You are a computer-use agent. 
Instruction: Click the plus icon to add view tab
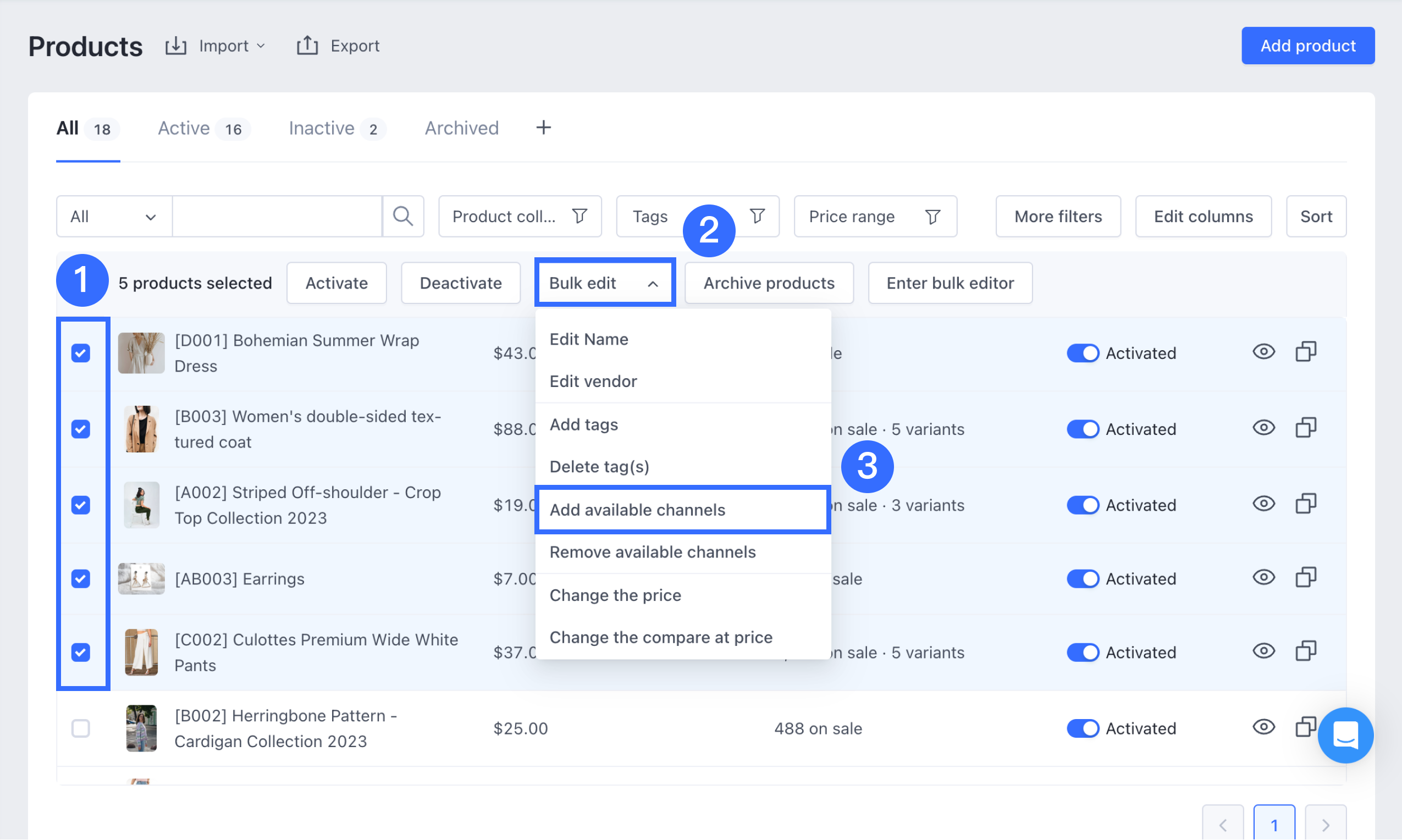point(543,128)
